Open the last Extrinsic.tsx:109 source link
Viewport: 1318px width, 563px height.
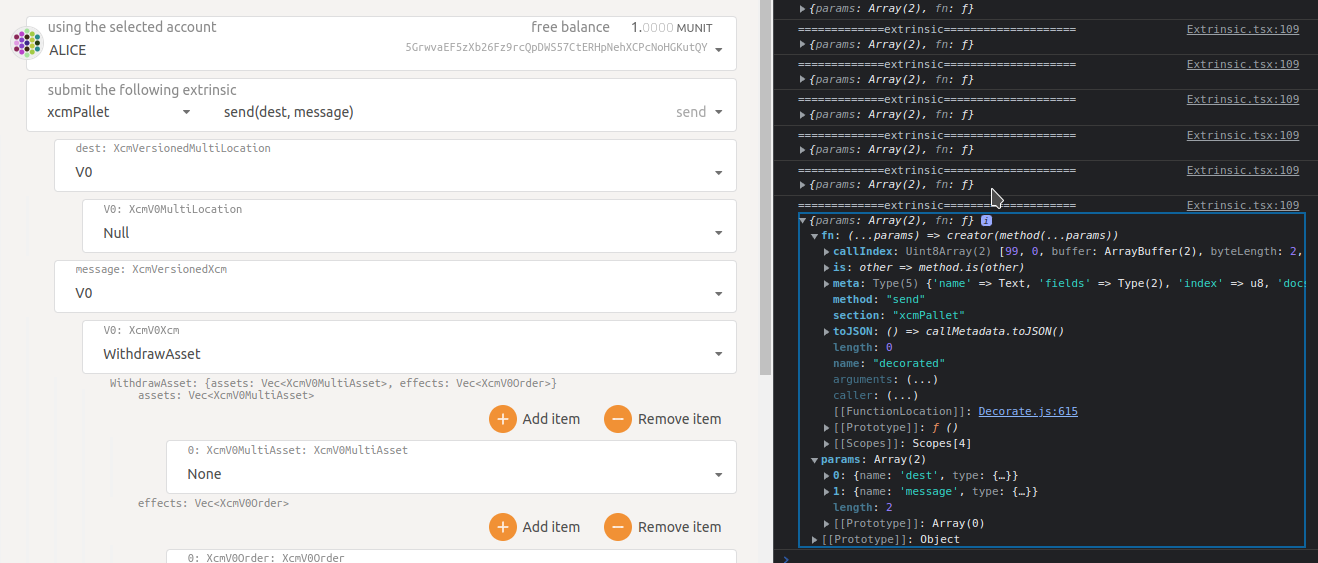(1243, 205)
